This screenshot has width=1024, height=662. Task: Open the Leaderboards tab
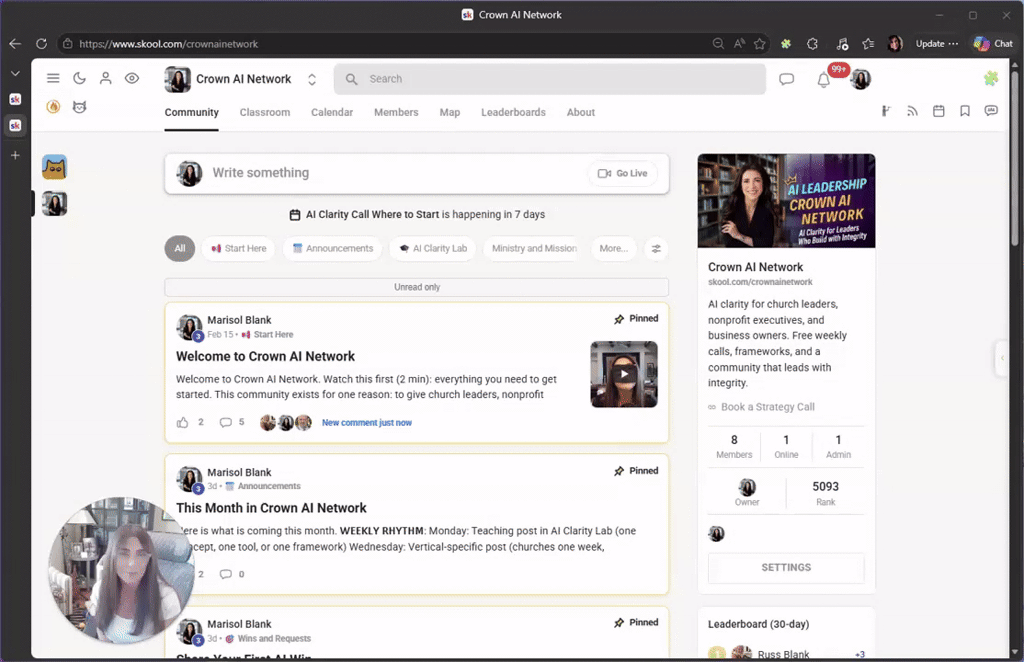513,112
